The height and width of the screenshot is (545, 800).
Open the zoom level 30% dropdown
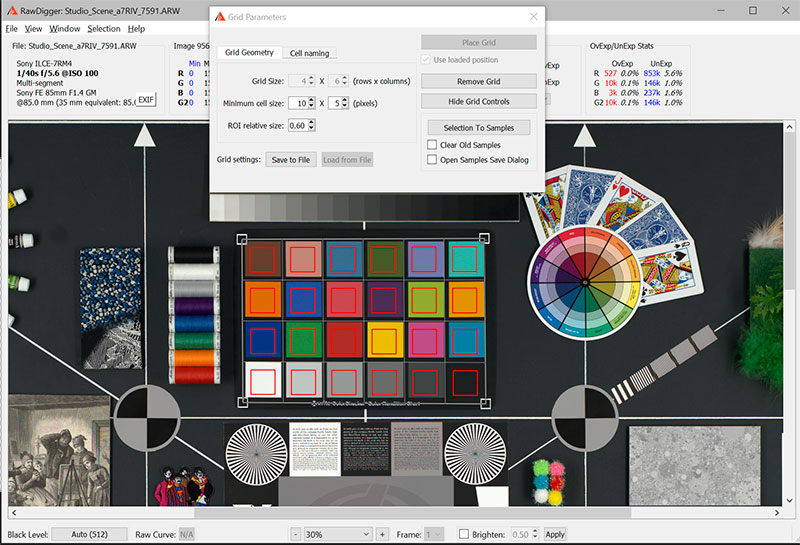click(x=338, y=534)
